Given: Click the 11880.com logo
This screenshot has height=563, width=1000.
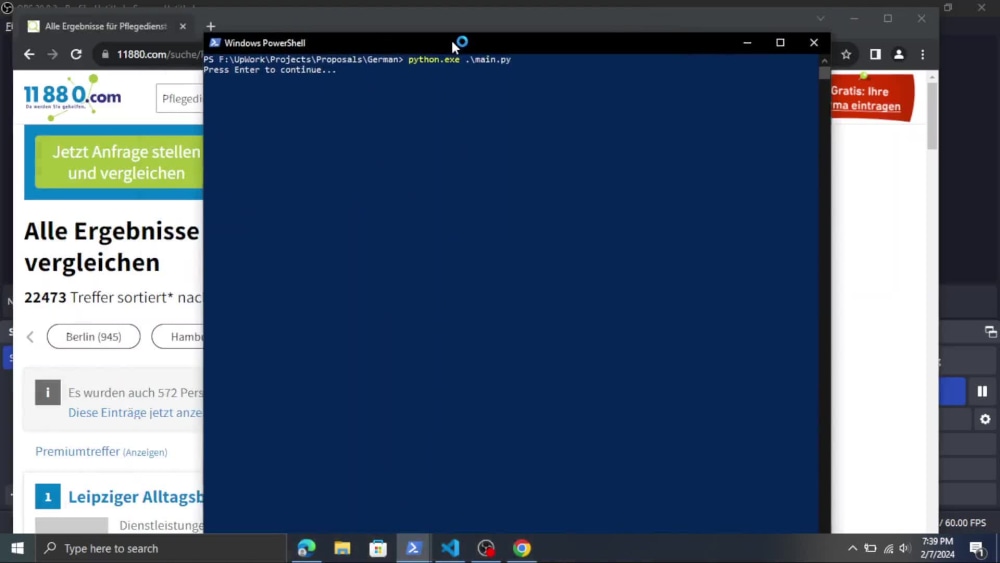Looking at the screenshot, I should [72, 97].
